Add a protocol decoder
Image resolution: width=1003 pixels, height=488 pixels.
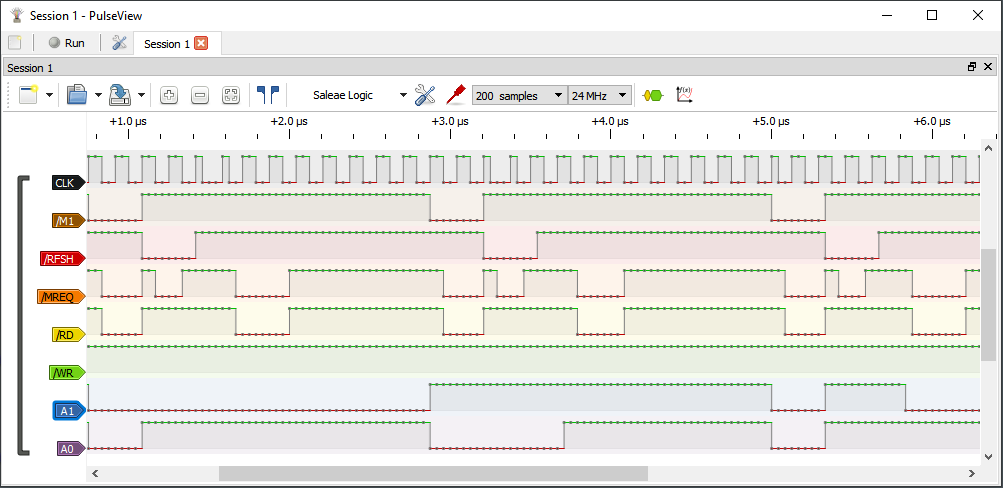click(x=652, y=95)
